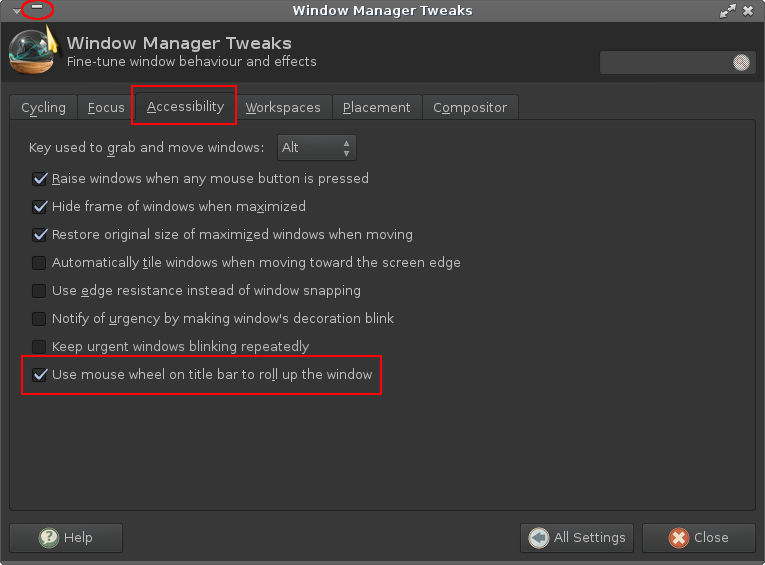The image size is (765, 565).
Task: Open the grab key dropdown showing Alt
Action: tap(317, 147)
